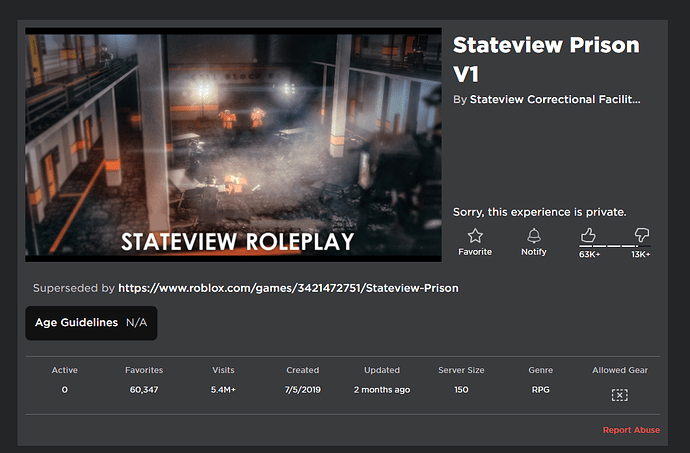Click the Active column header
Viewport: 690px width, 453px height.
(65, 370)
